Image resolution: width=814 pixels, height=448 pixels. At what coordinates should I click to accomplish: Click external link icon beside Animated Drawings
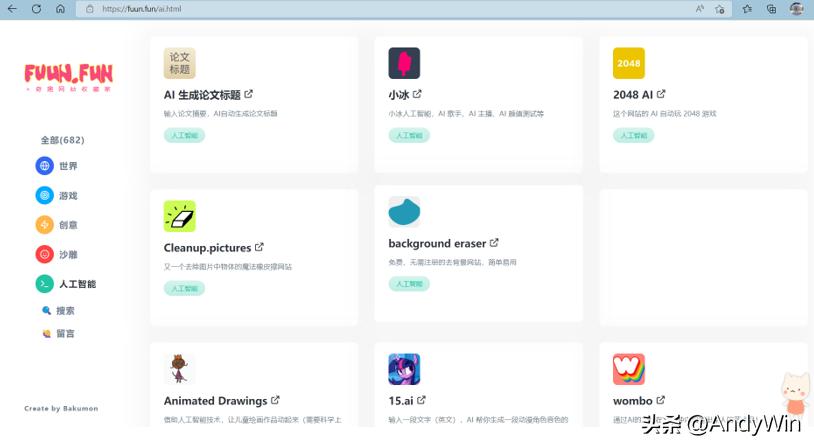[x=275, y=400]
